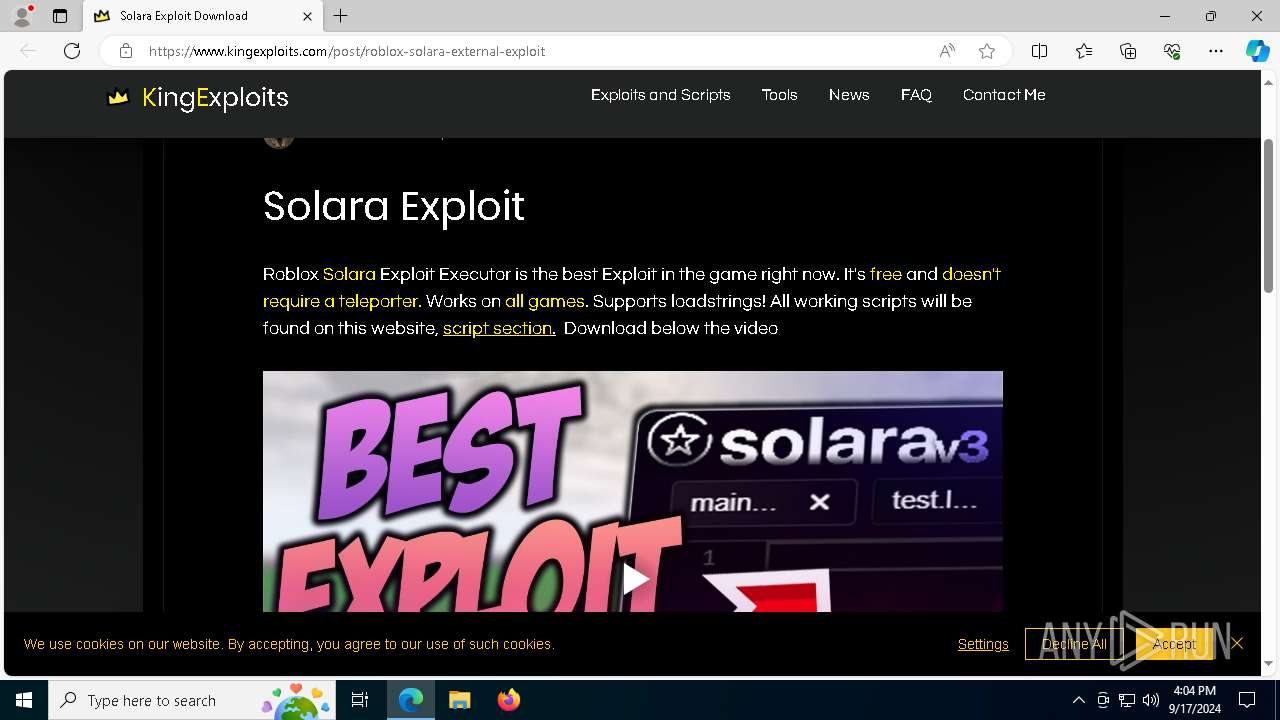Open the Favorites list icon
This screenshot has height=720, width=1280.
[x=1084, y=51]
